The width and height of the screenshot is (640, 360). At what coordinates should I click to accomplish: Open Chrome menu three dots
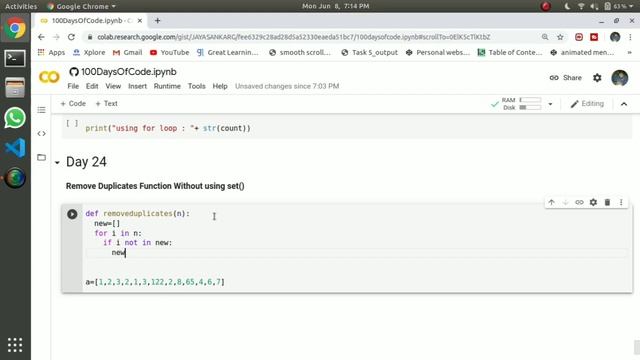point(630,37)
